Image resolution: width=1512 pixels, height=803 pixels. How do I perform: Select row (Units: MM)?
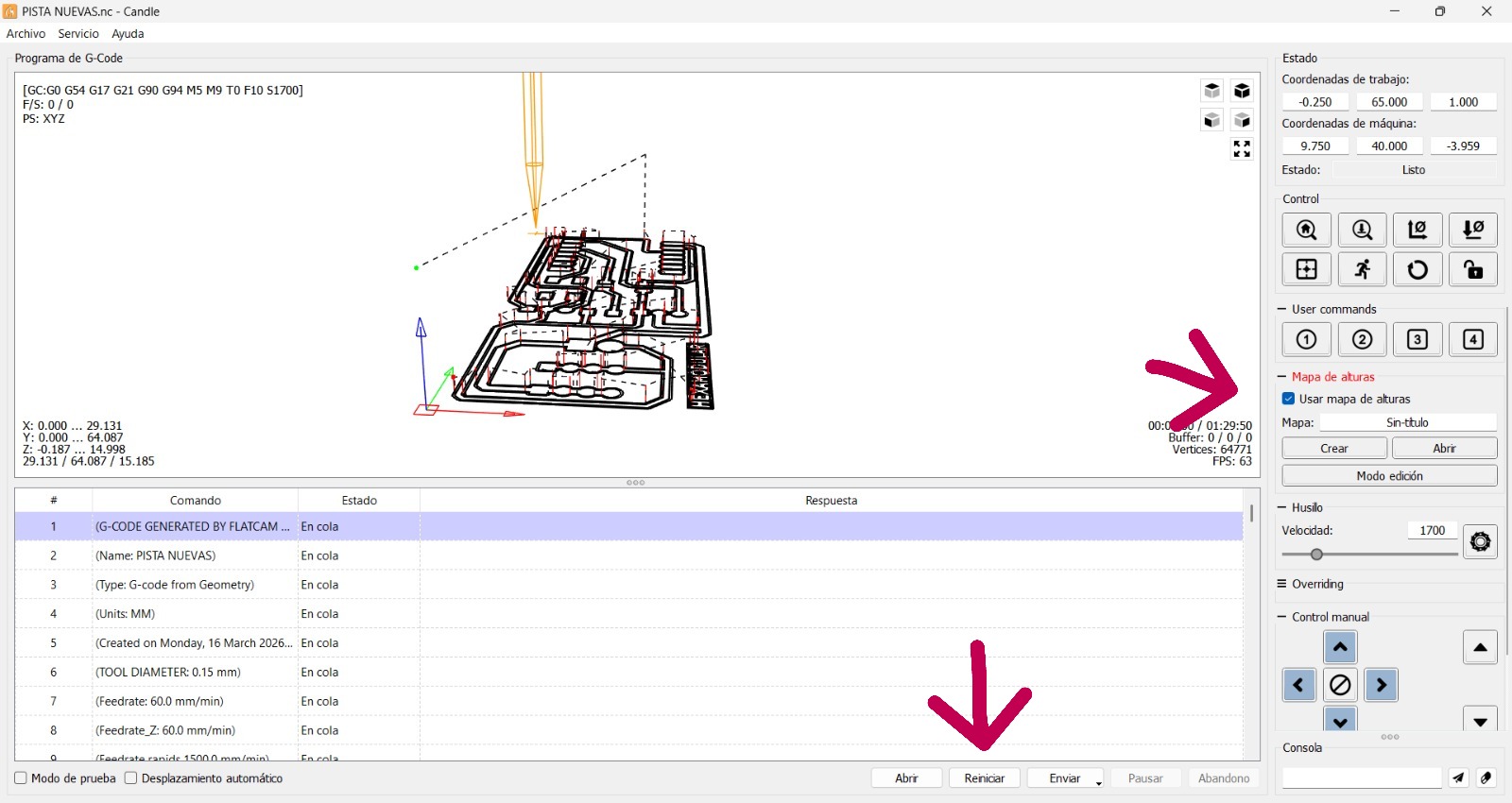[628, 614]
